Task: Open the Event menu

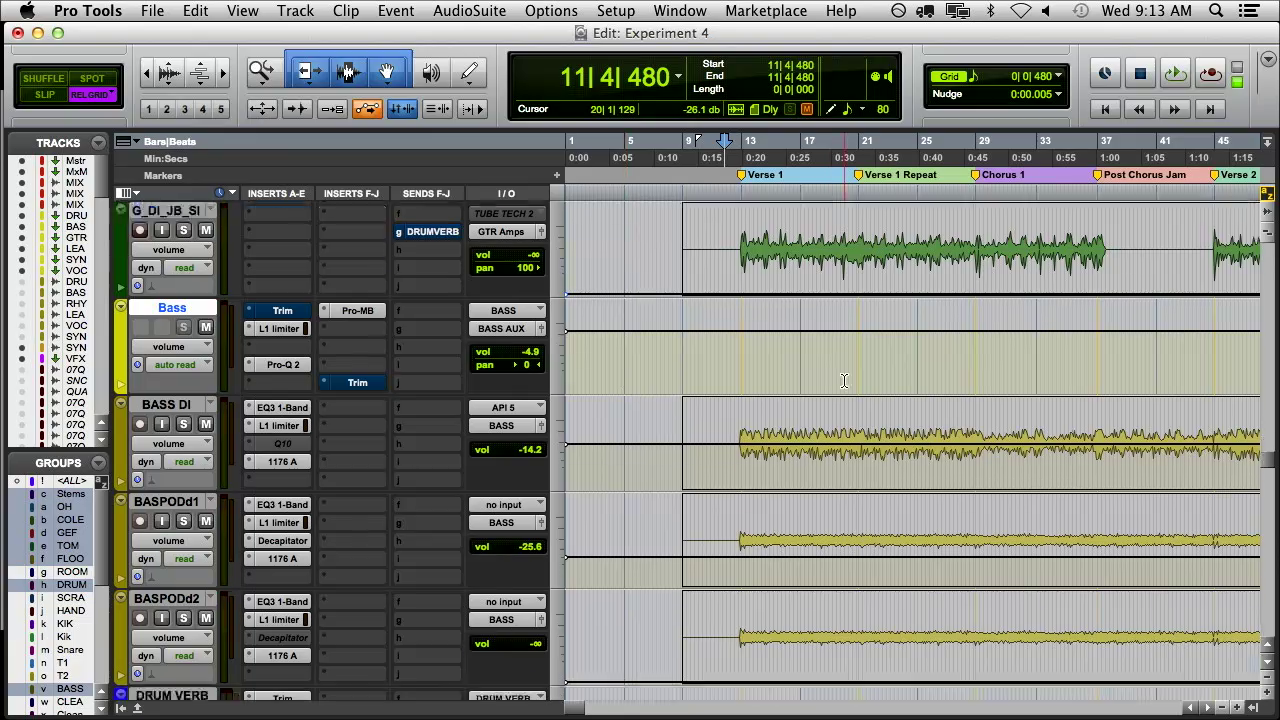Action: [396, 11]
